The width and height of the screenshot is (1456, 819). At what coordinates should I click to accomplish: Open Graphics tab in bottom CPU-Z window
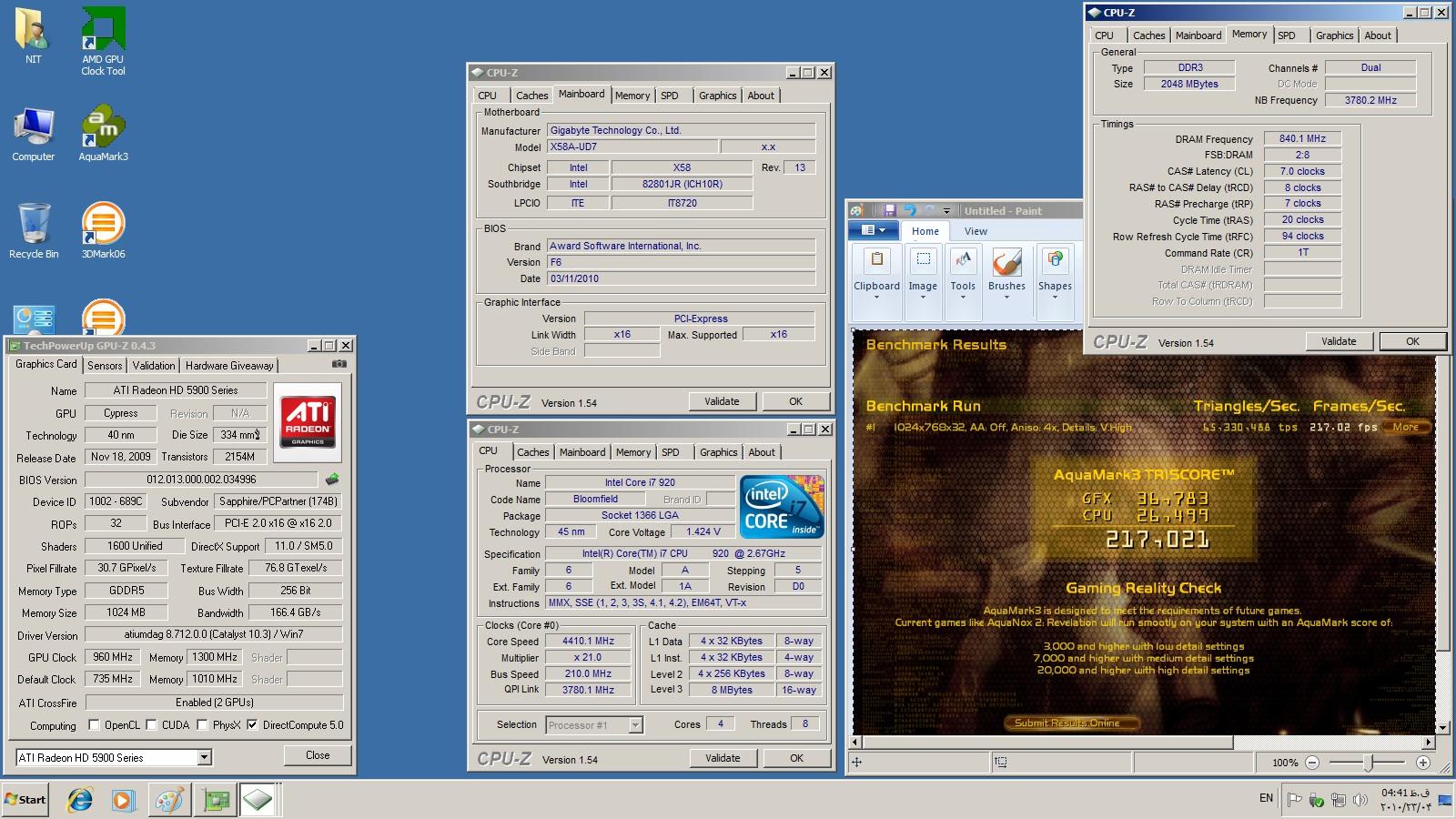click(718, 452)
